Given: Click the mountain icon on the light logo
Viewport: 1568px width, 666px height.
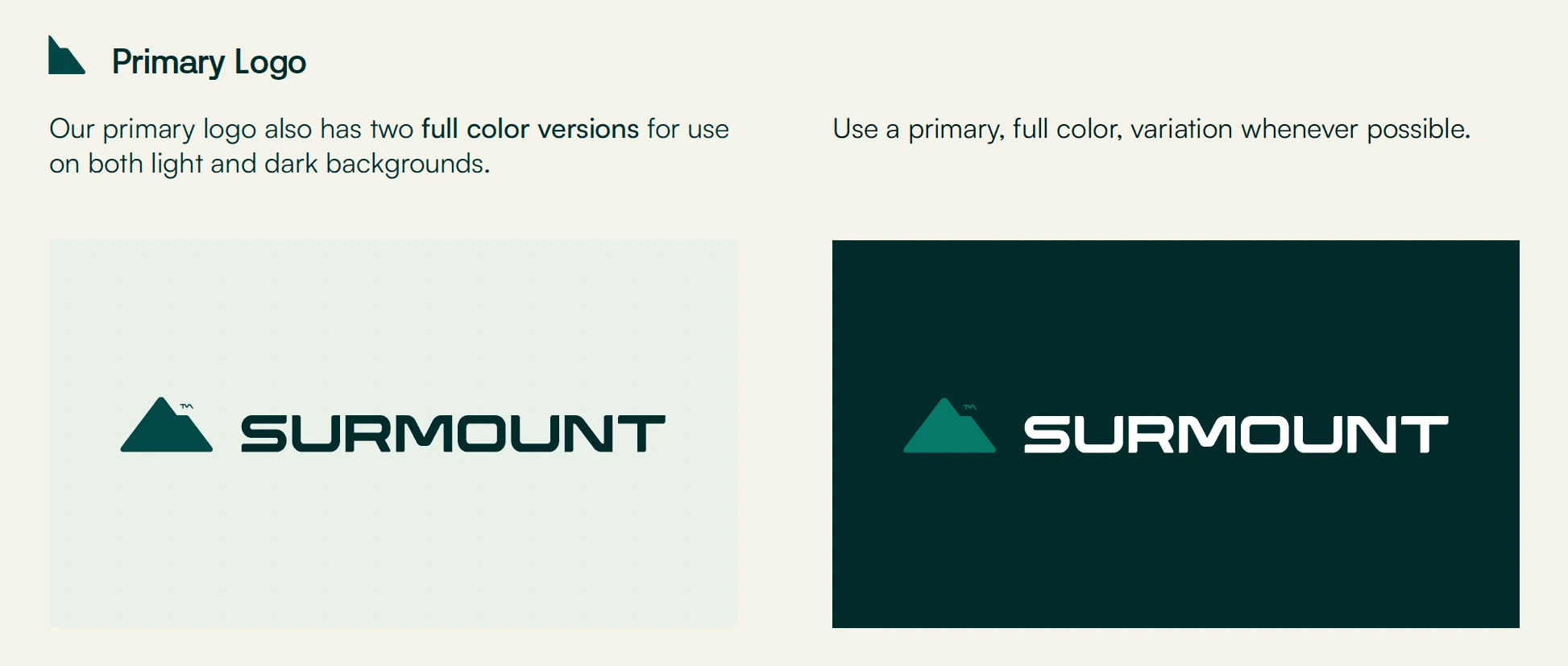Looking at the screenshot, I should tap(167, 424).
